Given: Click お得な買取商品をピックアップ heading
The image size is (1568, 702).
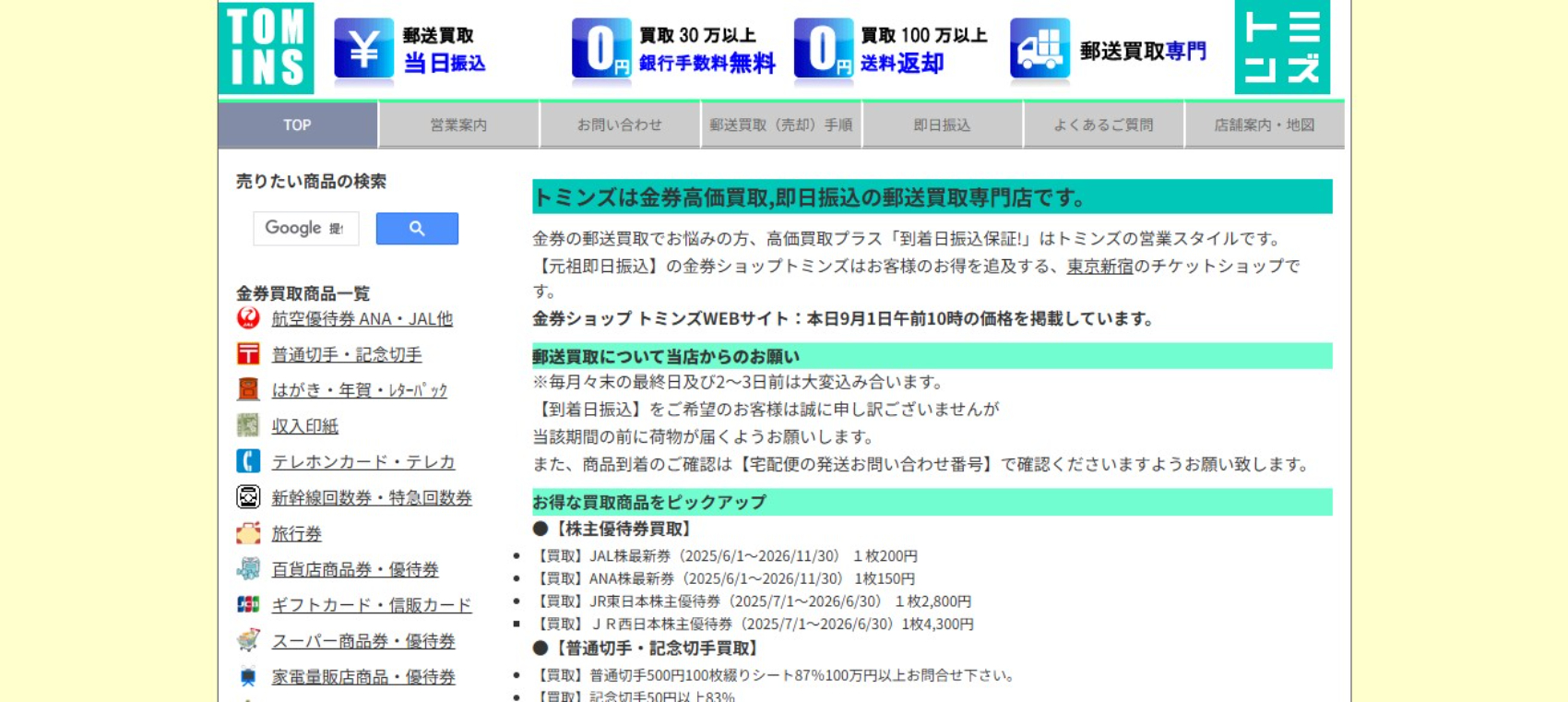Looking at the screenshot, I should pyautogui.click(x=932, y=502).
